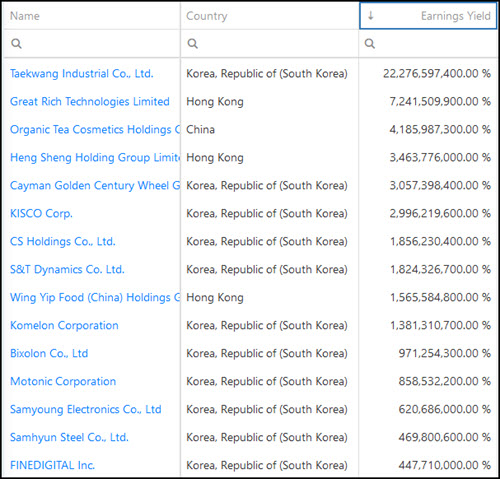Open Samhyun Steel Co., Ltd. link
500x479 pixels.
point(69,437)
